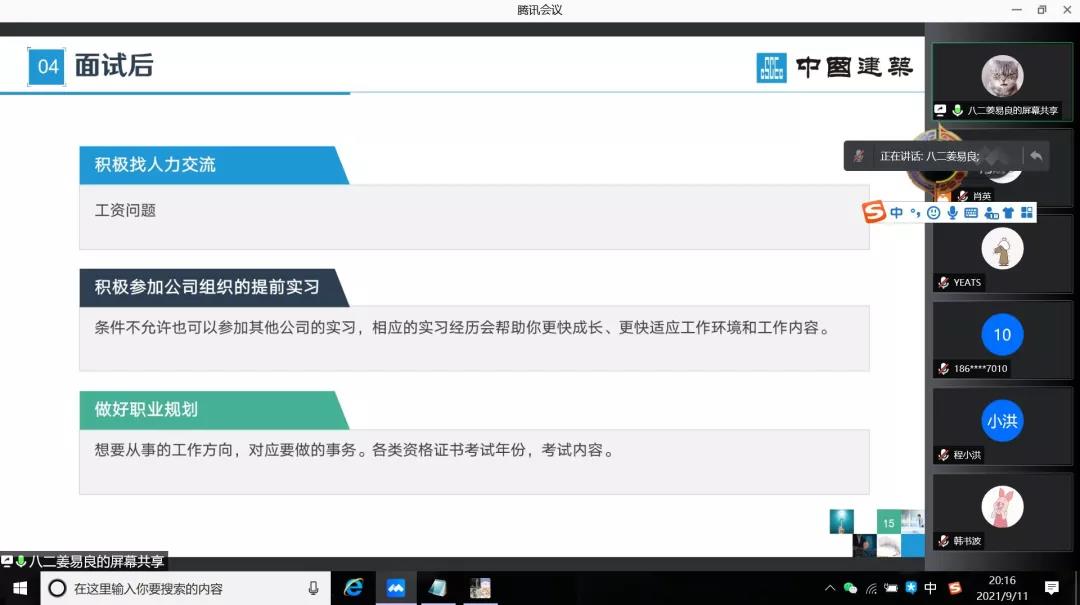Open the Windows notification center
This screenshot has width=1080, height=605.
(1052, 588)
